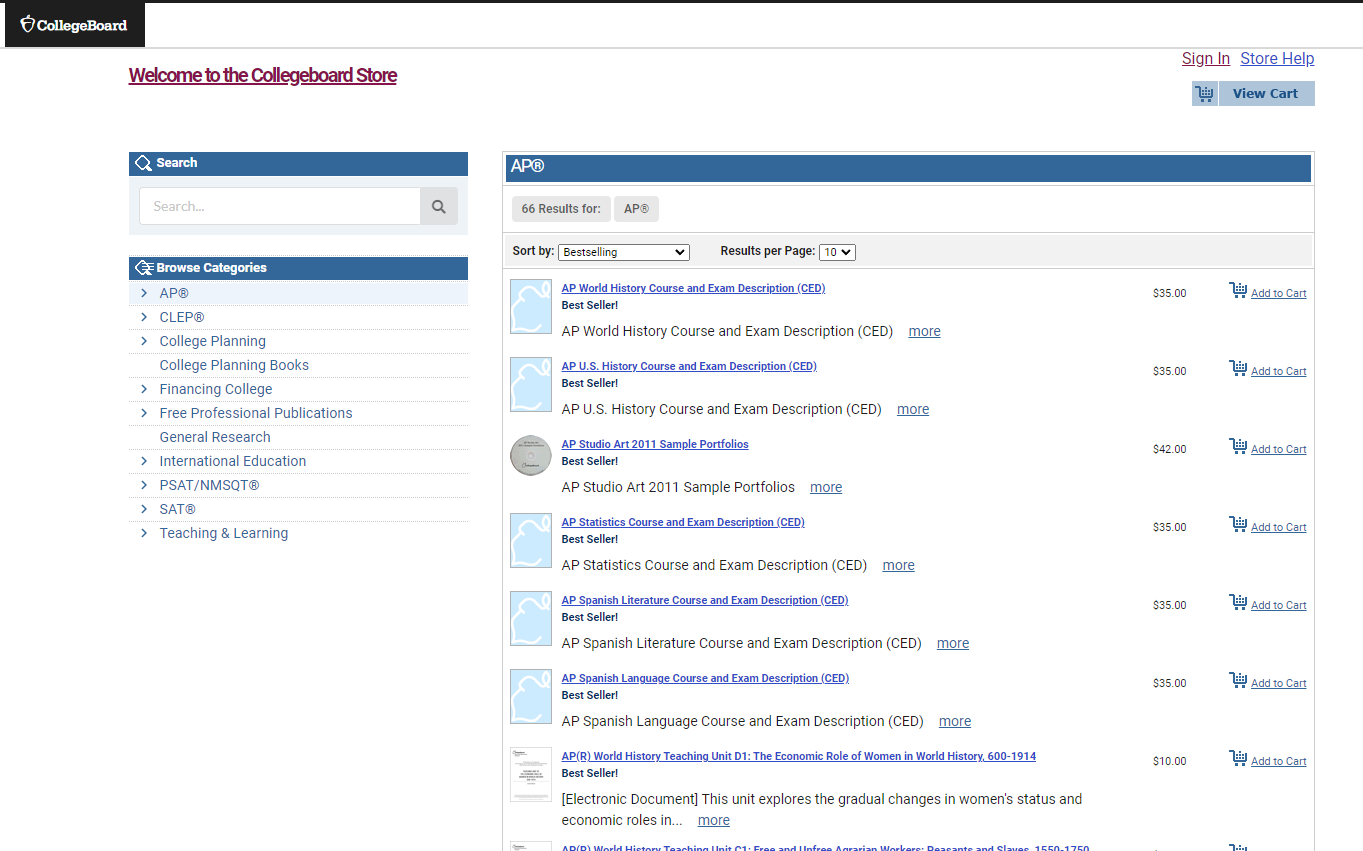The width and height of the screenshot is (1363, 851).
Task: Expand the SAT® category chevron
Action: click(x=144, y=509)
